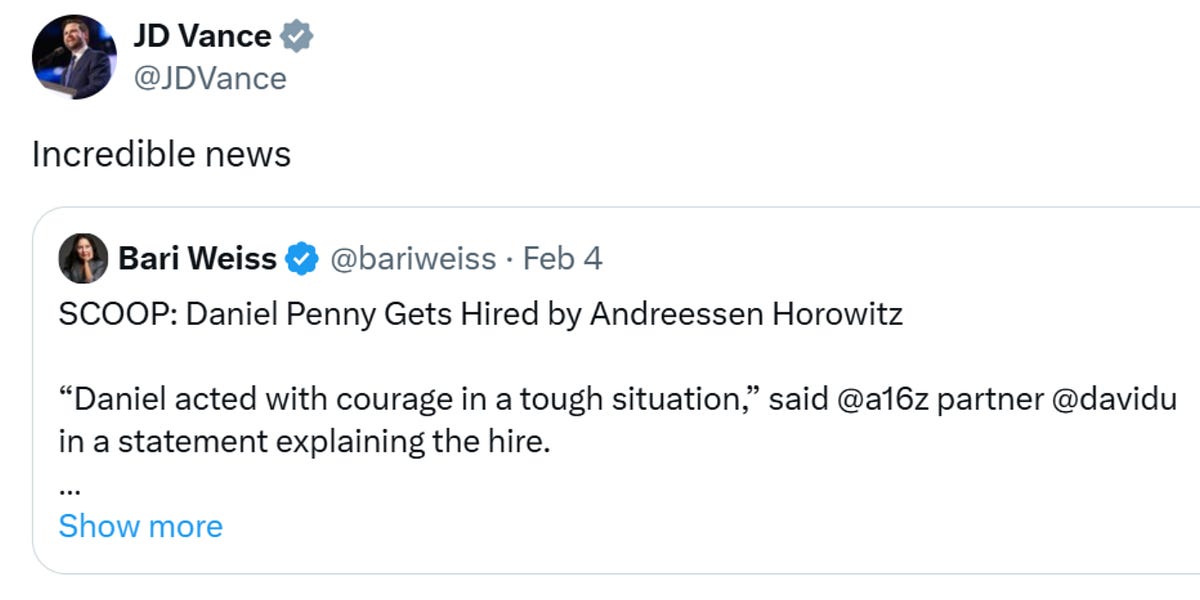The height and width of the screenshot is (600, 1200).
Task: Click the Feb 4 timestamp
Action: (x=565, y=257)
